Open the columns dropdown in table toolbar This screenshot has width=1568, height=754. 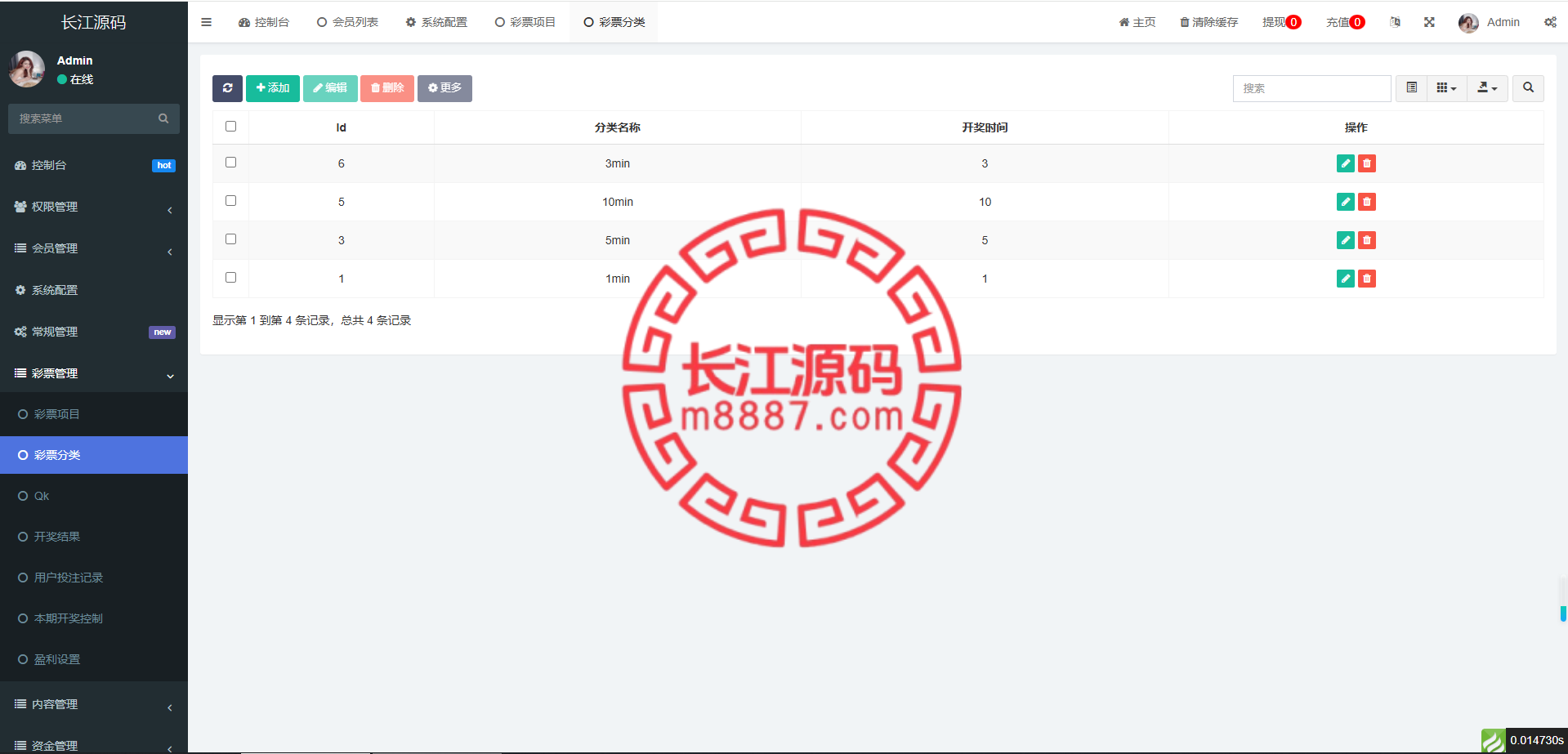pos(1446,88)
